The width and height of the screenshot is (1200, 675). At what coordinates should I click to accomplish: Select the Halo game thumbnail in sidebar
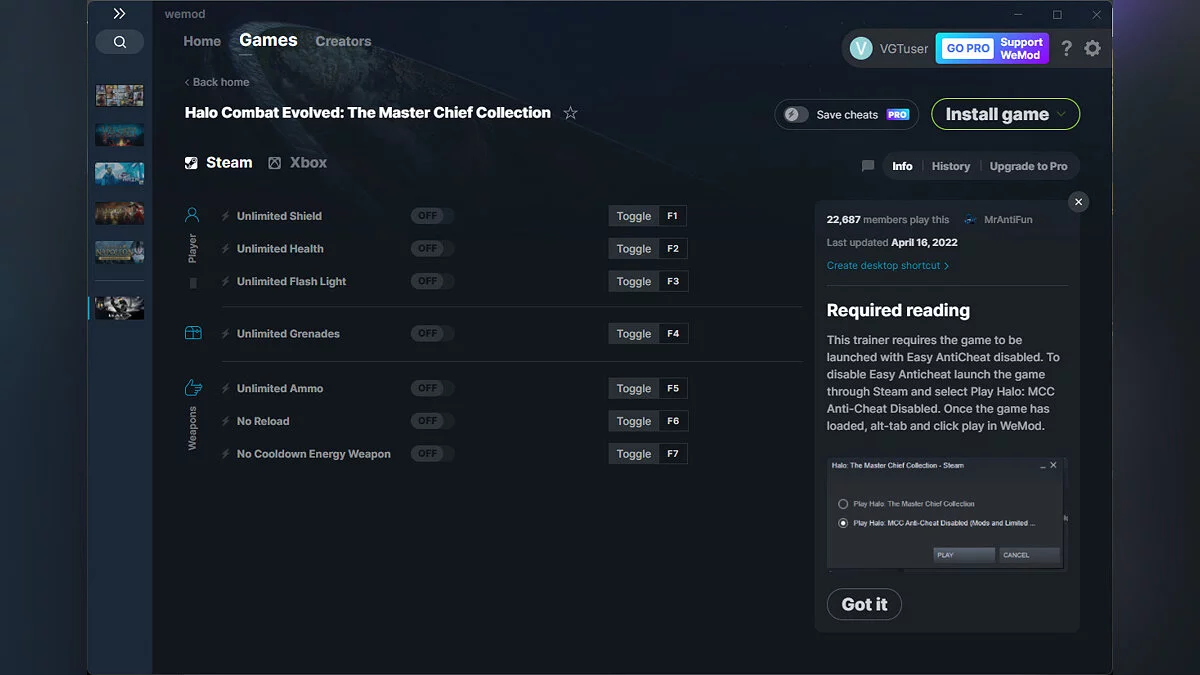(x=120, y=308)
